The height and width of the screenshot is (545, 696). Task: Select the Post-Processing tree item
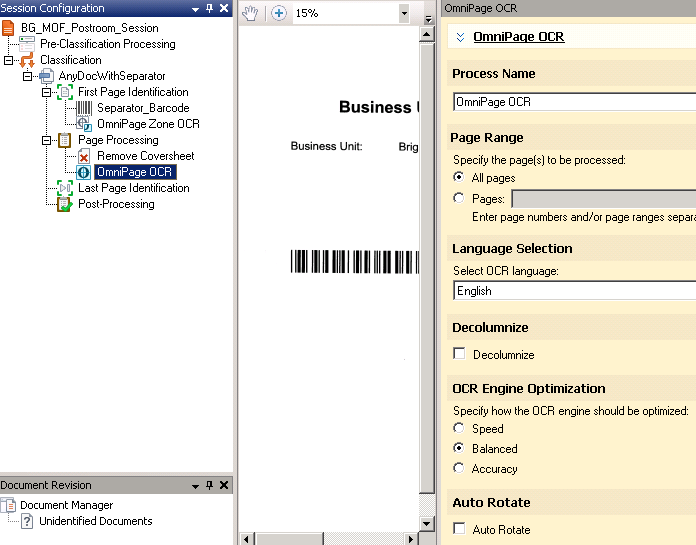point(116,204)
